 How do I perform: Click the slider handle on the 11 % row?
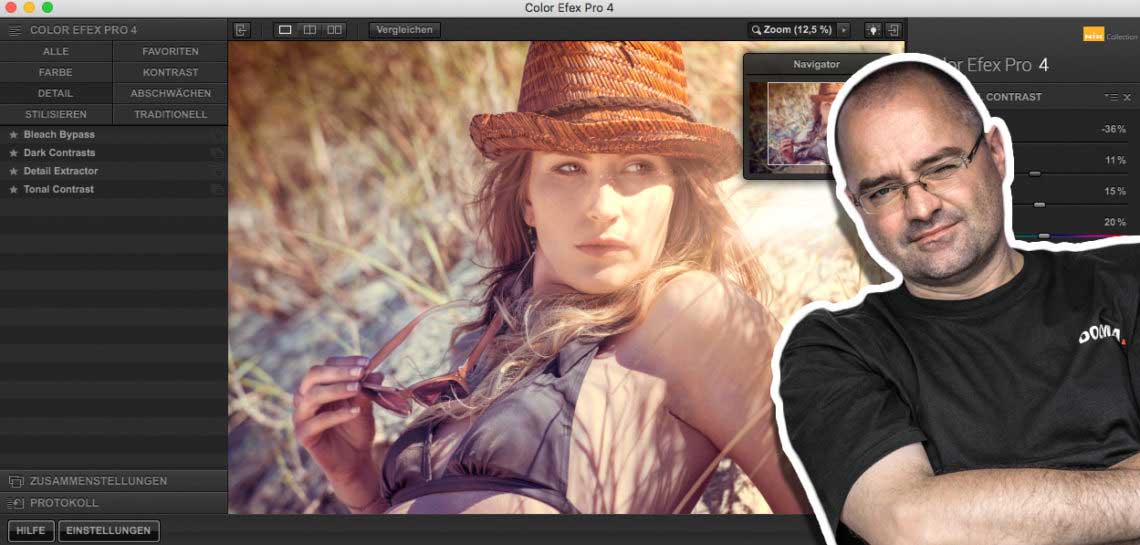click(x=1035, y=173)
